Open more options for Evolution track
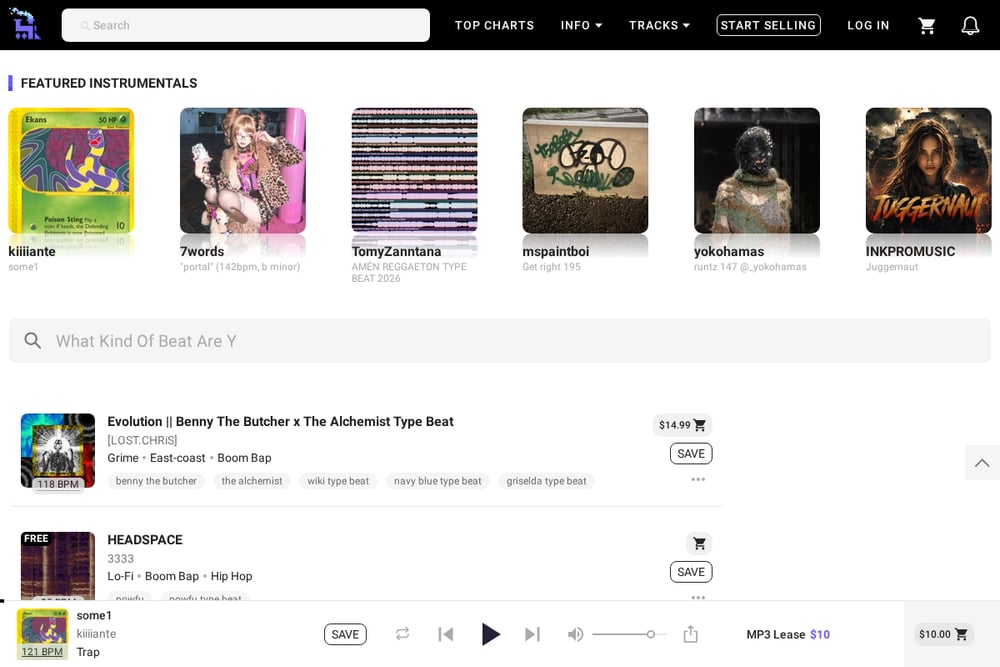 698,480
